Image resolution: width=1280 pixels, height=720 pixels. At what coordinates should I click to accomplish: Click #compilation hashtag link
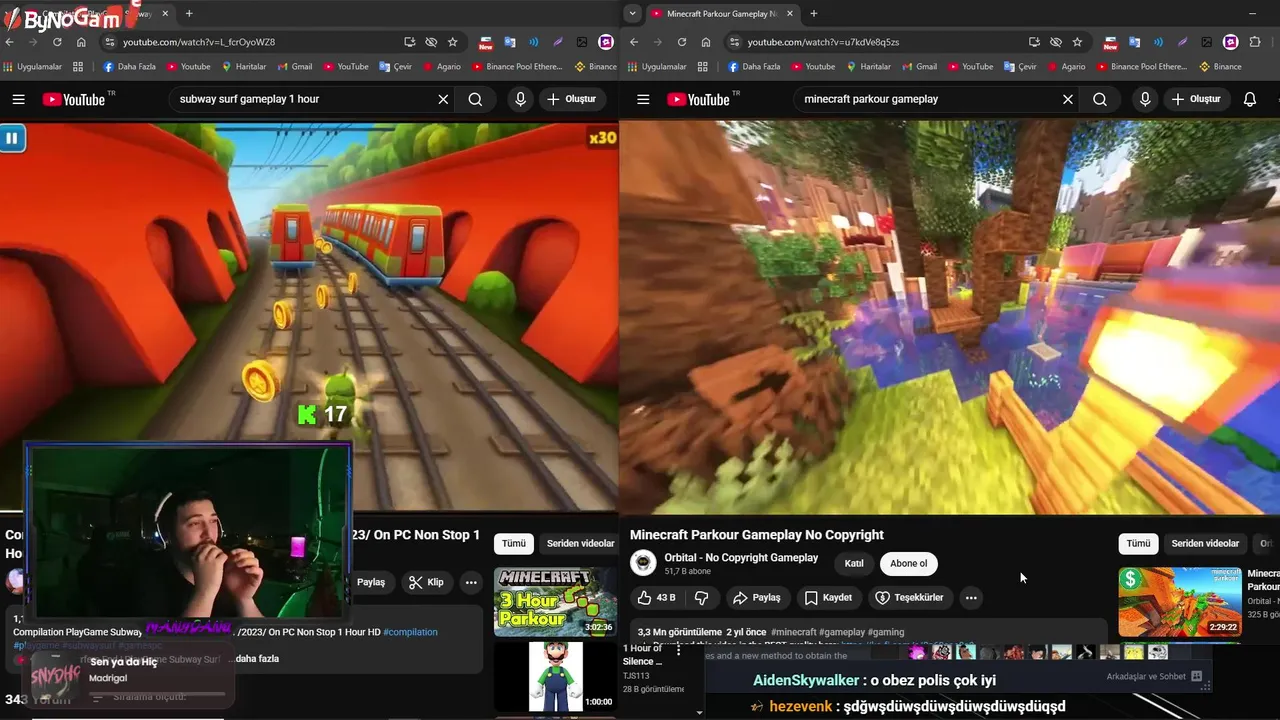point(410,632)
